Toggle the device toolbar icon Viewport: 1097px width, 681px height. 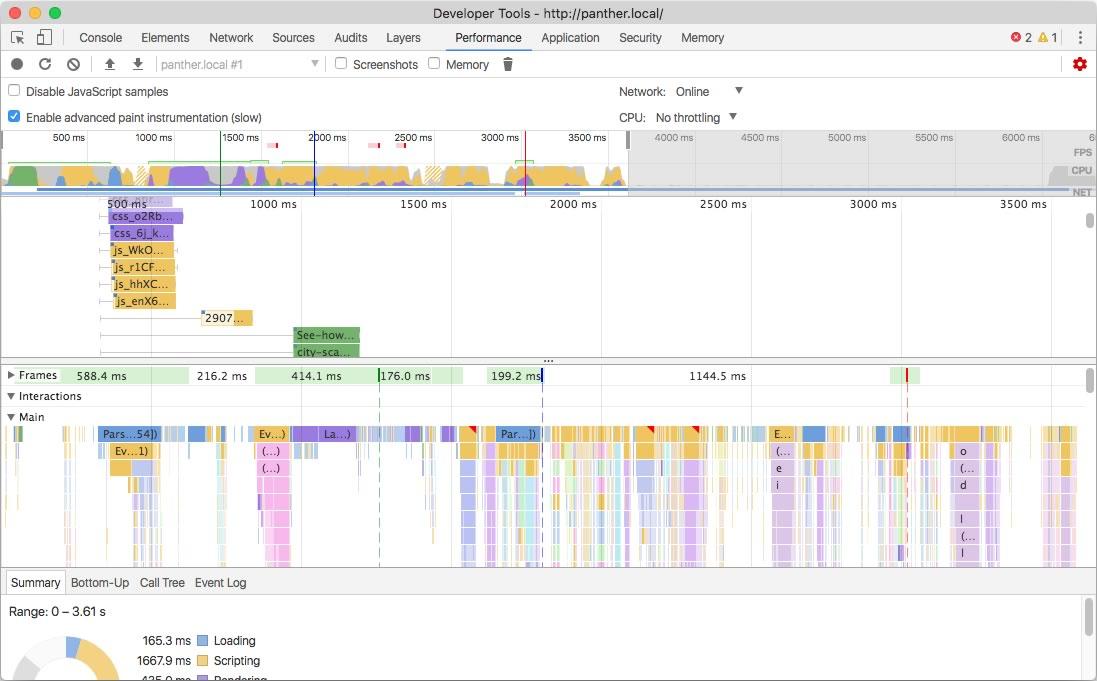[44, 37]
